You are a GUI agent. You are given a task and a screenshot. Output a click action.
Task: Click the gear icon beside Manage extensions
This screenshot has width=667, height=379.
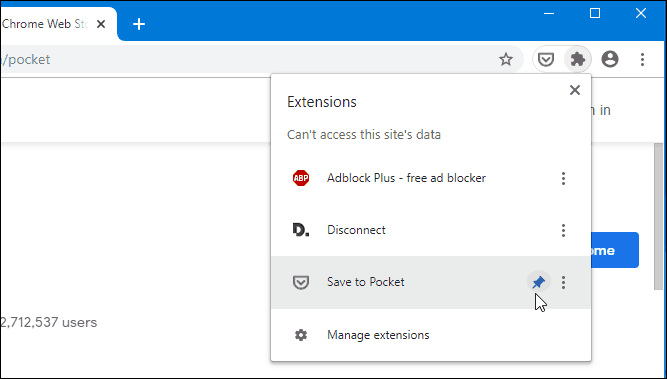coord(301,335)
